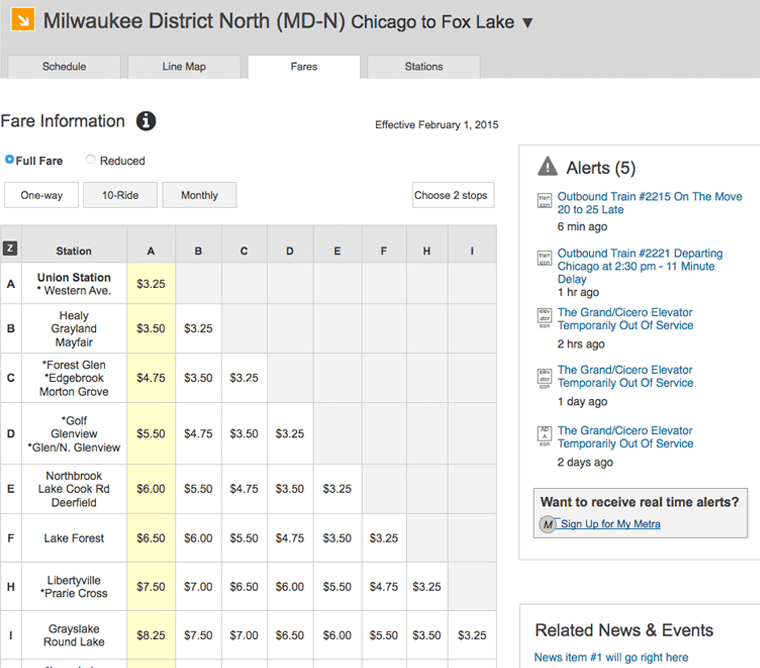Screen dimensions: 760x668
Task: Open Outbound Train #2215 On The Move alert
Action: pos(649,203)
